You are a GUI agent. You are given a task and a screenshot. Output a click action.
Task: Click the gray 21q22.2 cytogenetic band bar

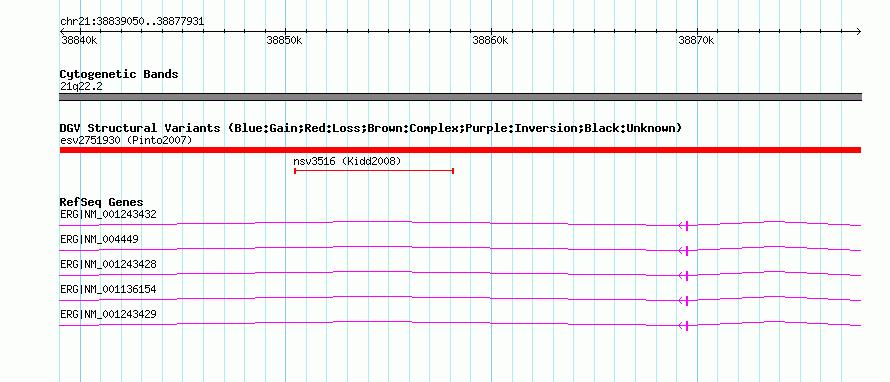460,97
